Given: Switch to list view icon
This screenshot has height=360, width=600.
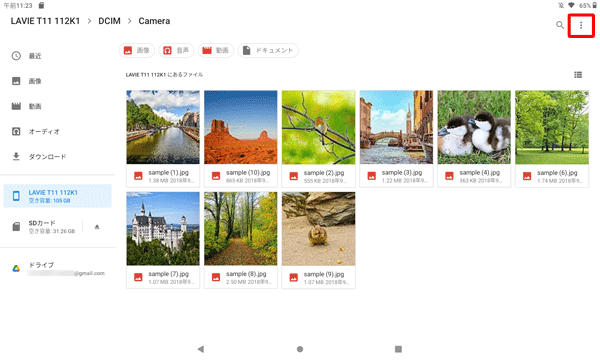Looking at the screenshot, I should coord(578,75).
